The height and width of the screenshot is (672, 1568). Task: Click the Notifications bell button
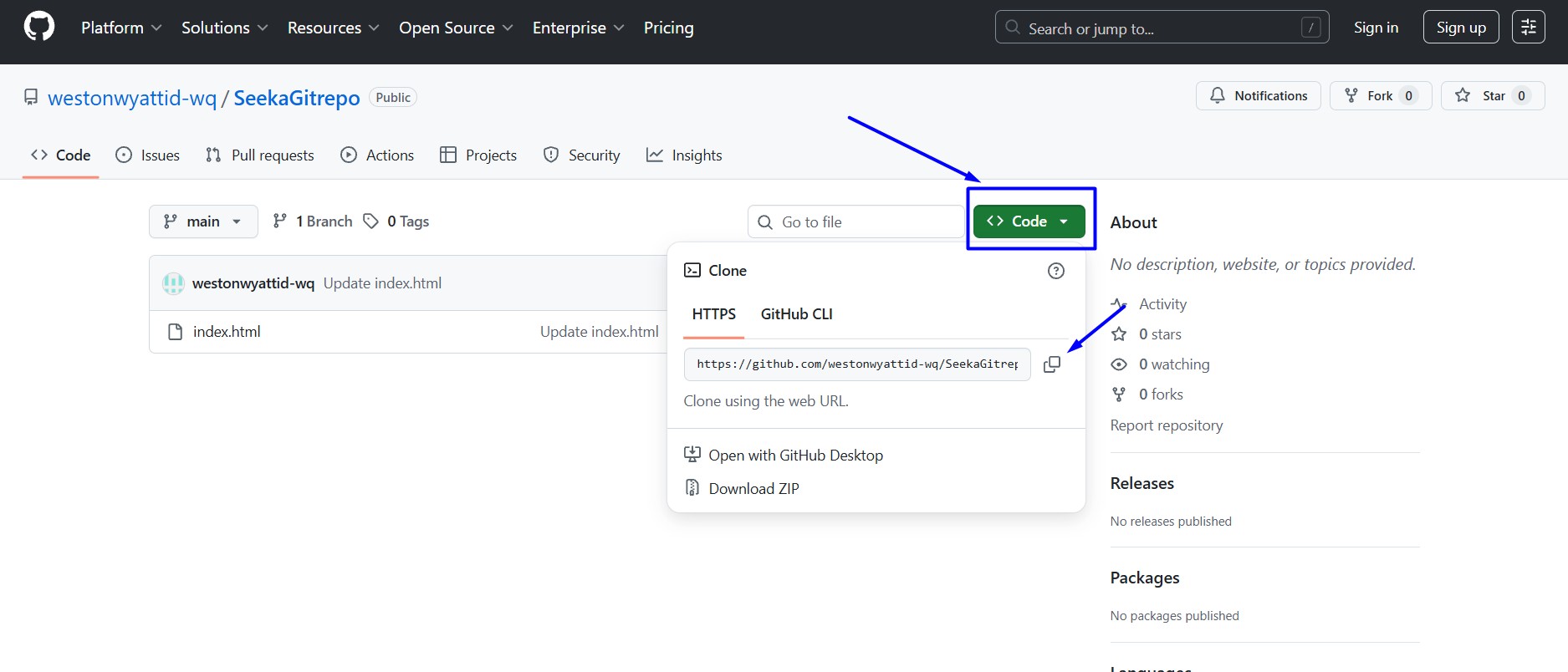pos(1258,95)
